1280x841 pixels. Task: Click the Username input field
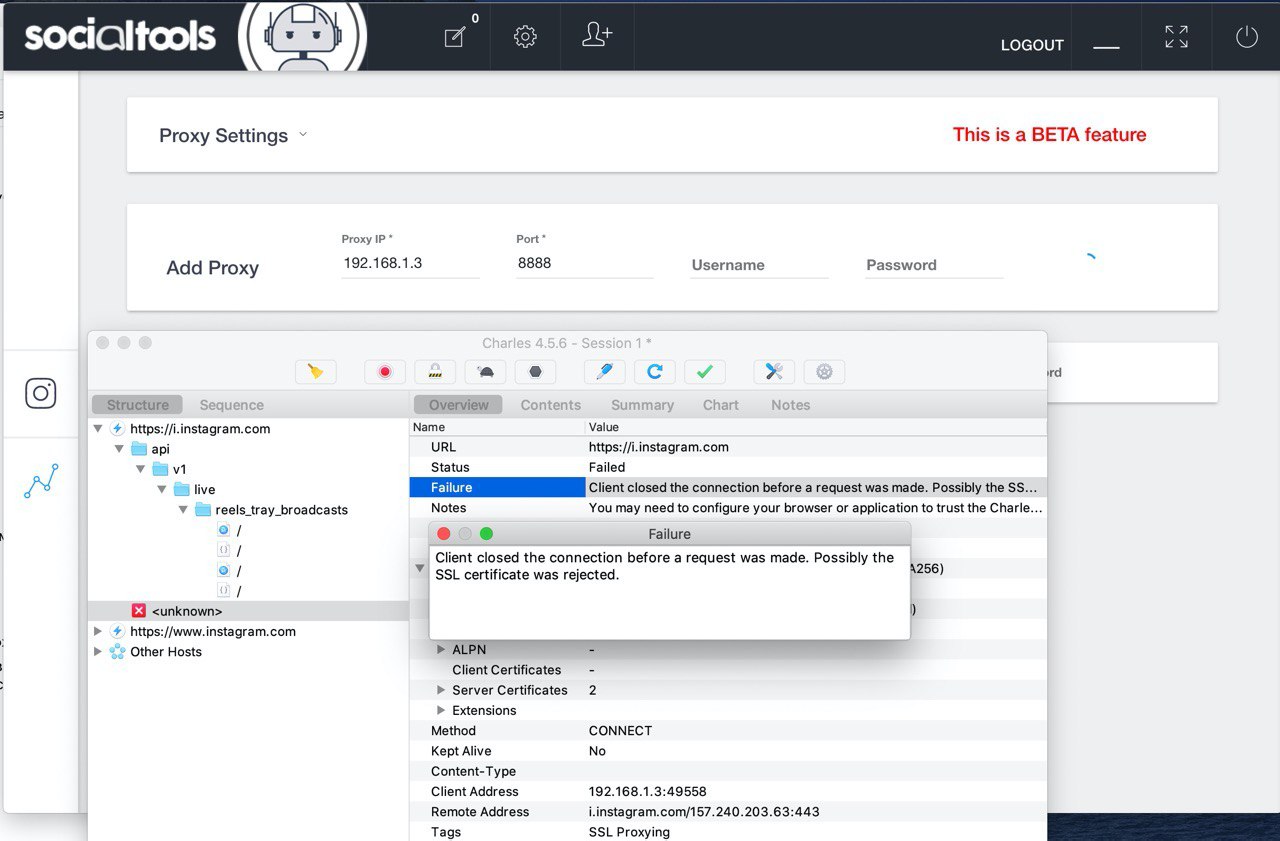tap(760, 265)
